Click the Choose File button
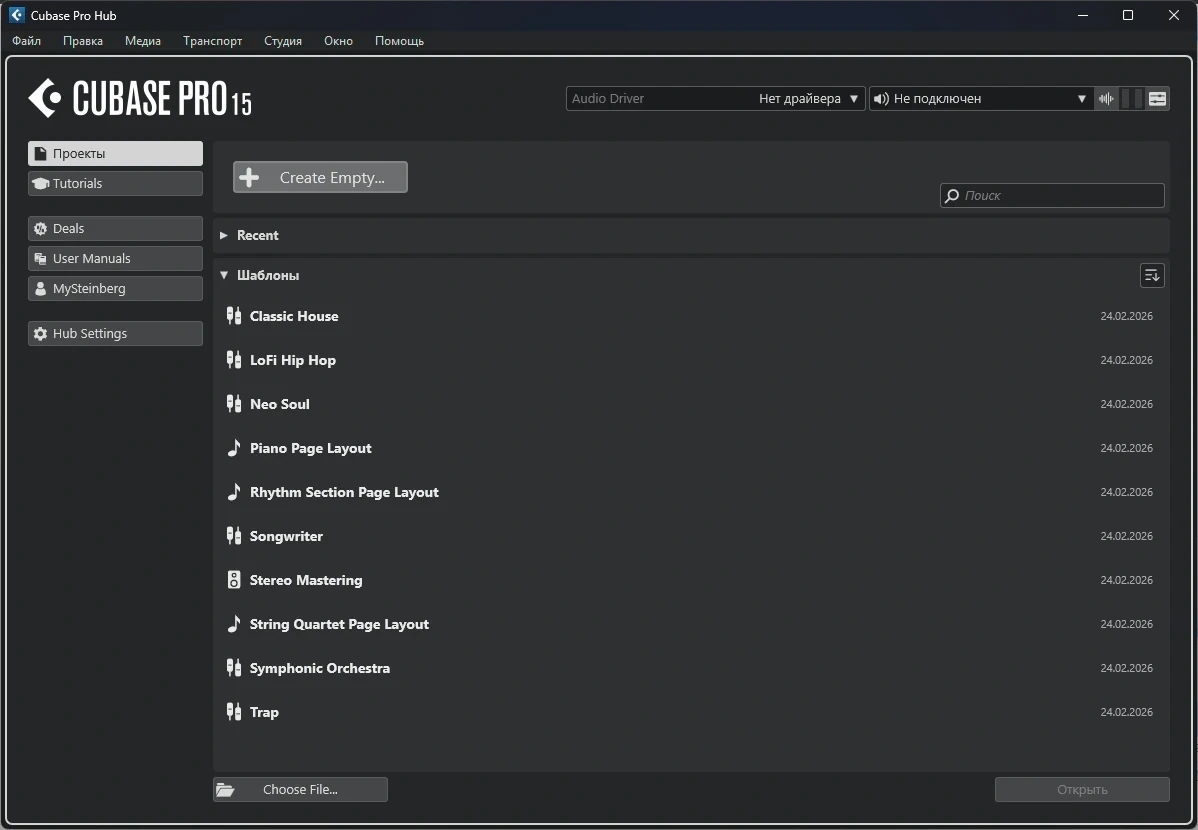1198x830 pixels. tap(300, 789)
